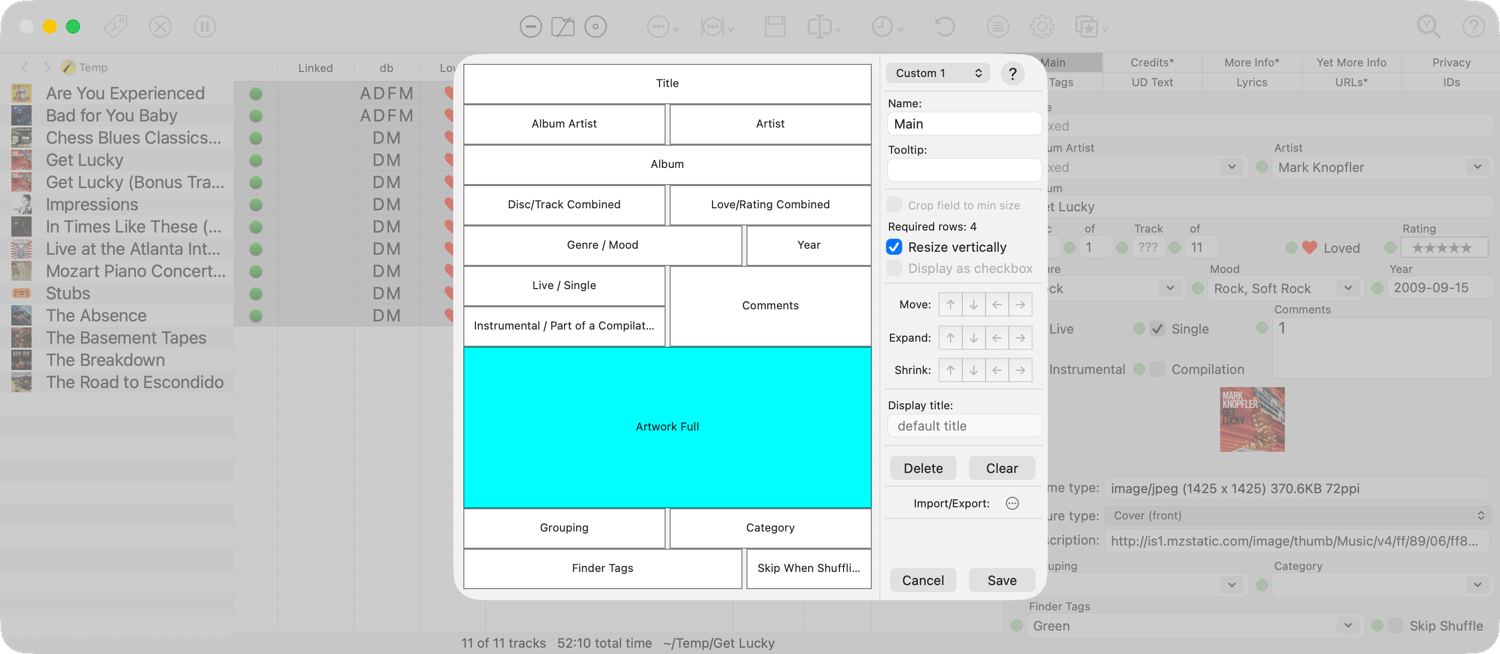
Task: Click the circled X toolbar icon
Action: pyautogui.click(x=160, y=27)
